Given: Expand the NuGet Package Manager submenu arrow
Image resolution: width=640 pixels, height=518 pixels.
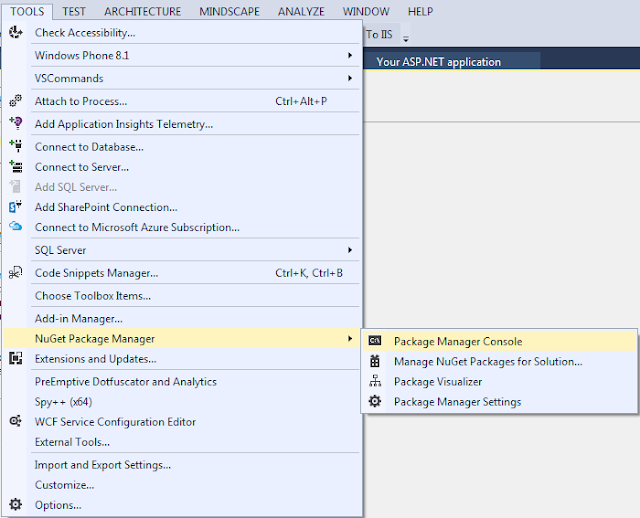Looking at the screenshot, I should [x=350, y=338].
